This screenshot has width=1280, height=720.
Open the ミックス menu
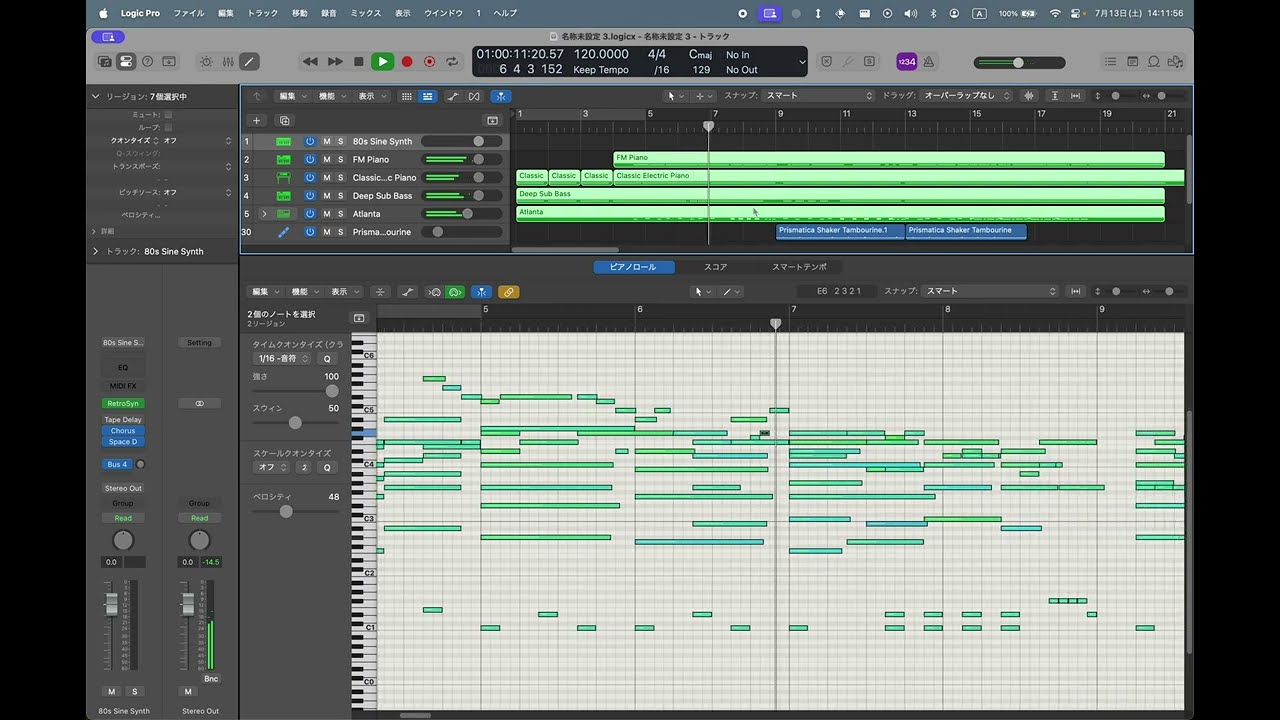(x=365, y=13)
